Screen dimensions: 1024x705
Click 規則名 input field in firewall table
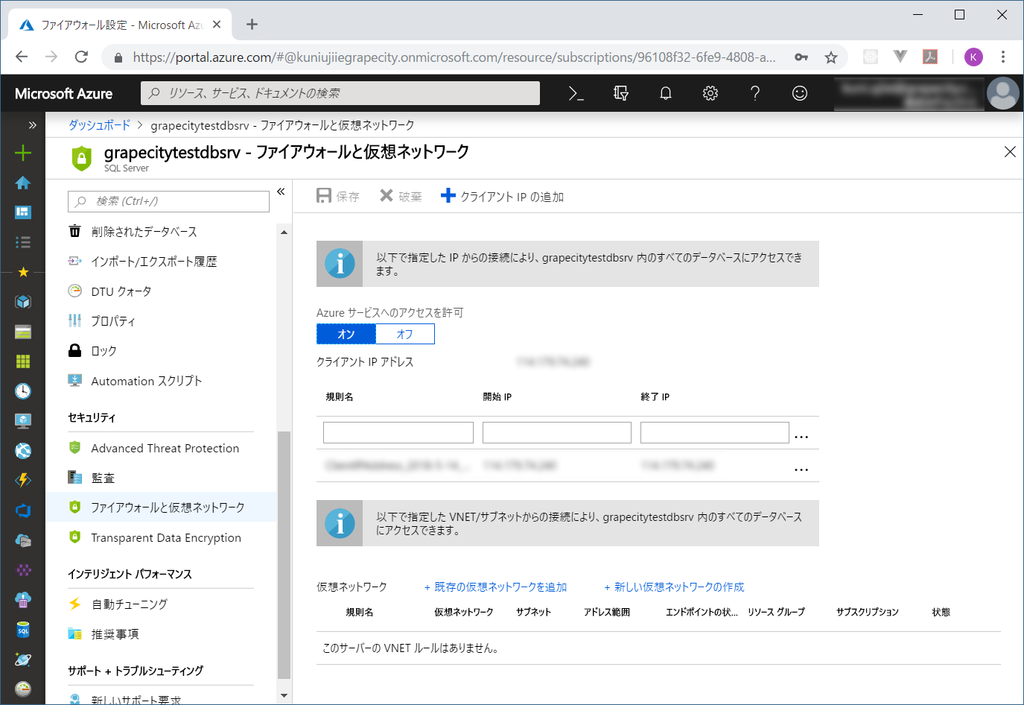[x=398, y=433]
